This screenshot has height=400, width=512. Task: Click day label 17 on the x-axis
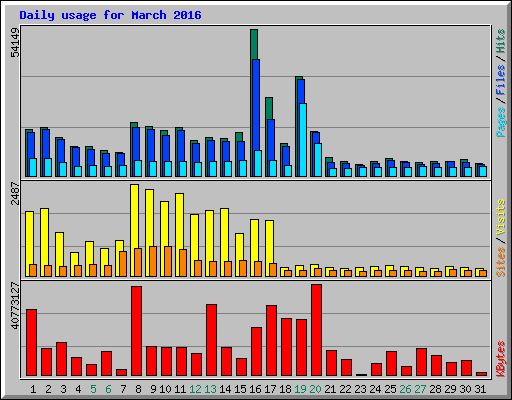270,389
